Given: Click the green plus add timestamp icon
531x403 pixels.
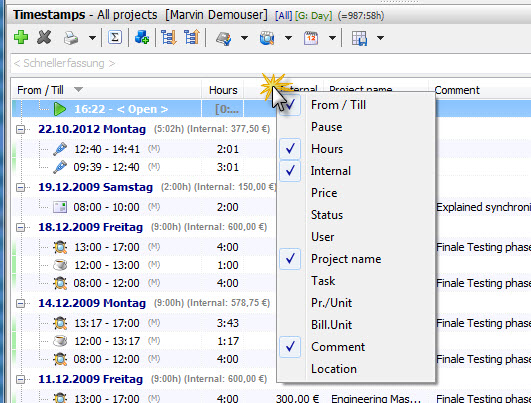Looking at the screenshot, I should tap(21, 37).
